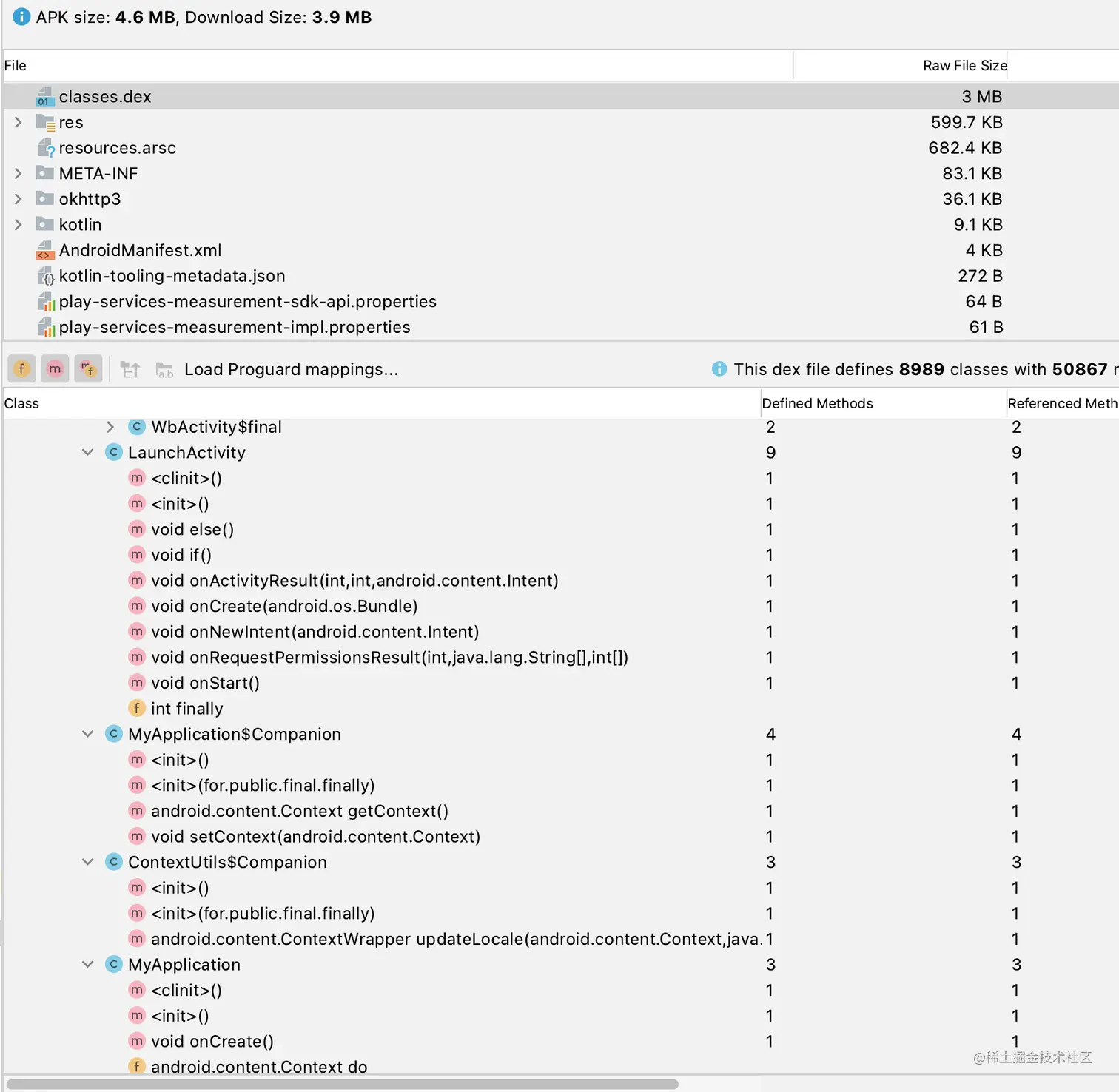Select void onCreate(android.os.Bundle) method
The image size is (1119, 1092).
(x=560, y=606)
